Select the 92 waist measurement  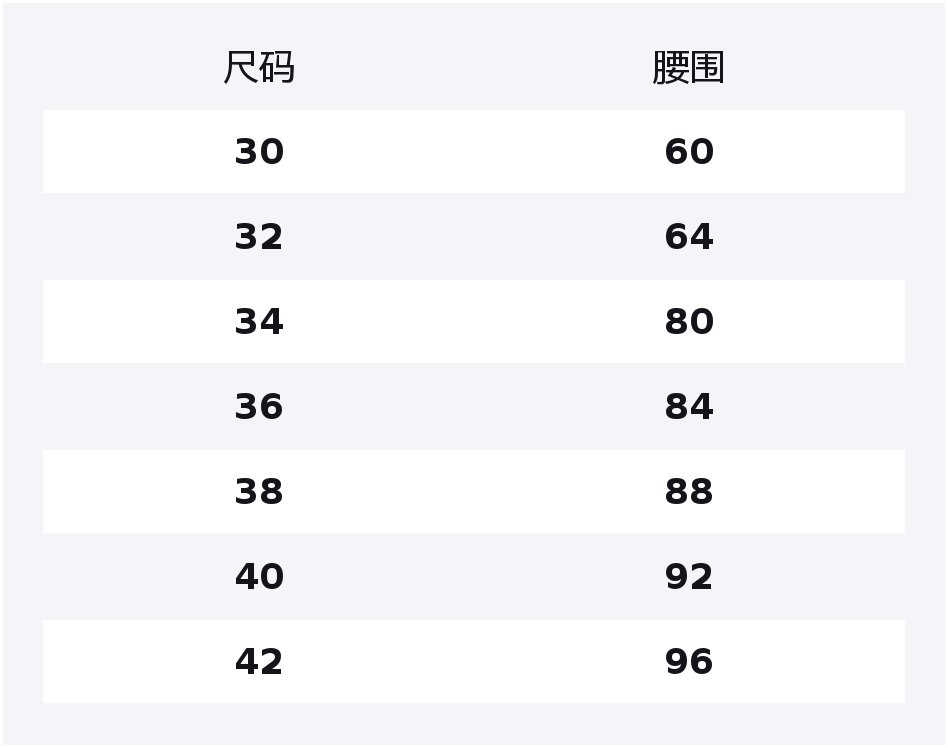coord(688,577)
